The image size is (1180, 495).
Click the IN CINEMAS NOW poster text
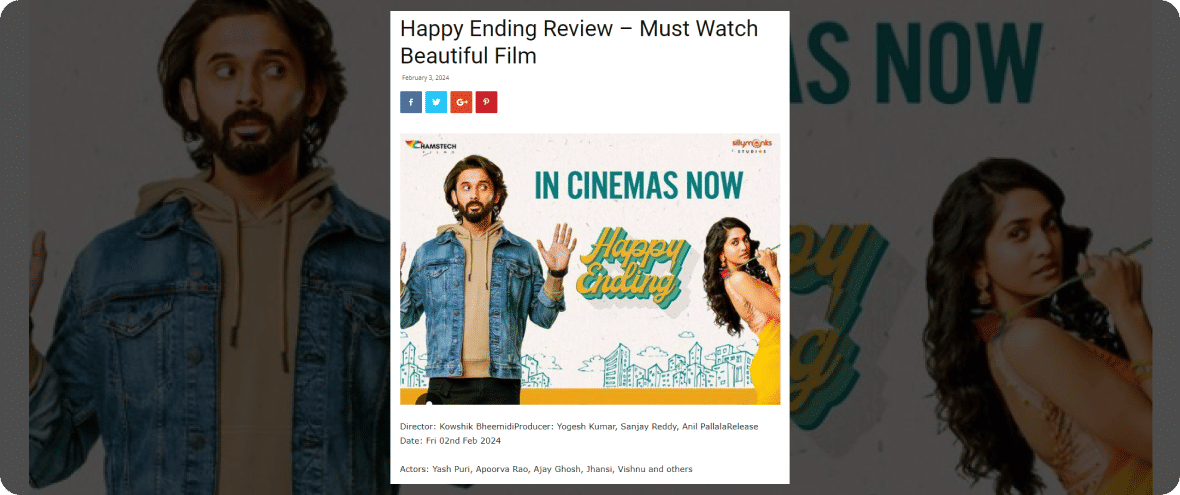coord(639,185)
